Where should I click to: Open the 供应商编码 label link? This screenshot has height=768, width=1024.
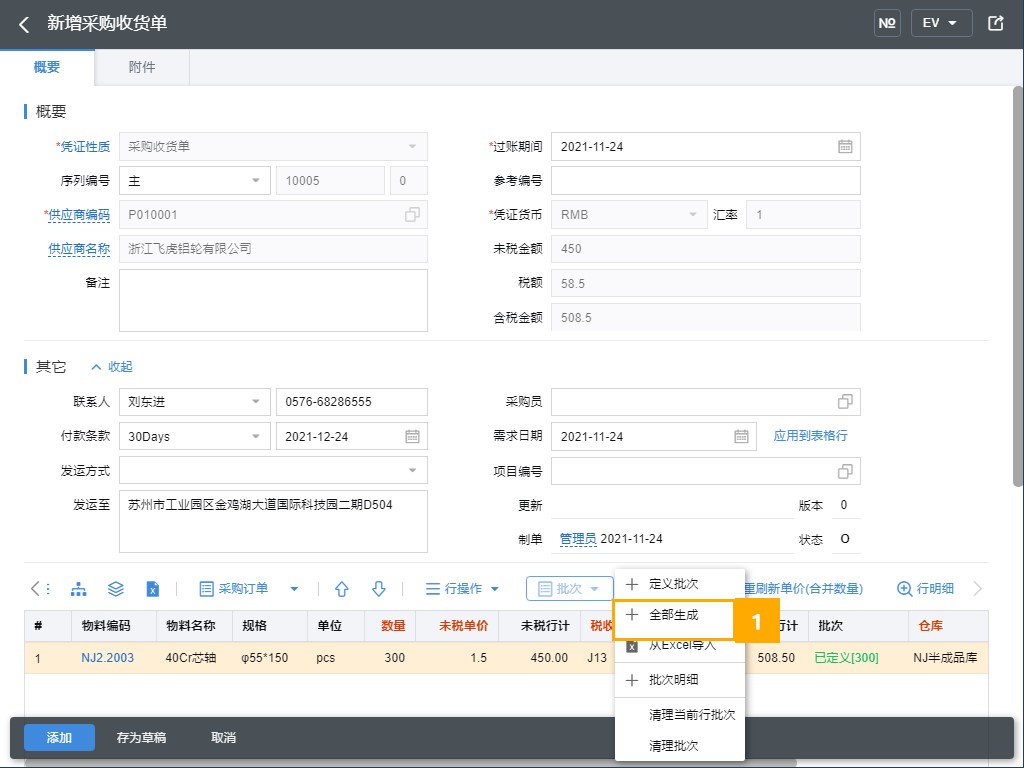pyautogui.click(x=79, y=215)
